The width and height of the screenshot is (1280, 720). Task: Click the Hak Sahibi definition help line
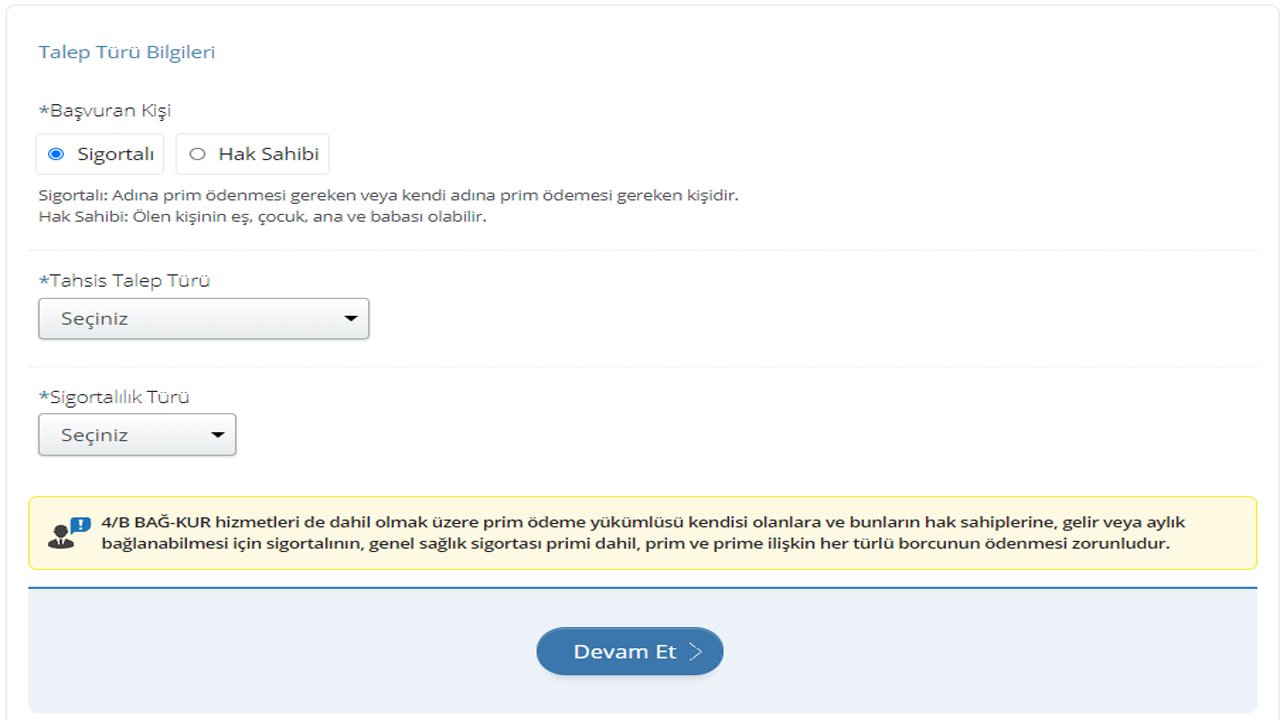pyautogui.click(x=262, y=216)
